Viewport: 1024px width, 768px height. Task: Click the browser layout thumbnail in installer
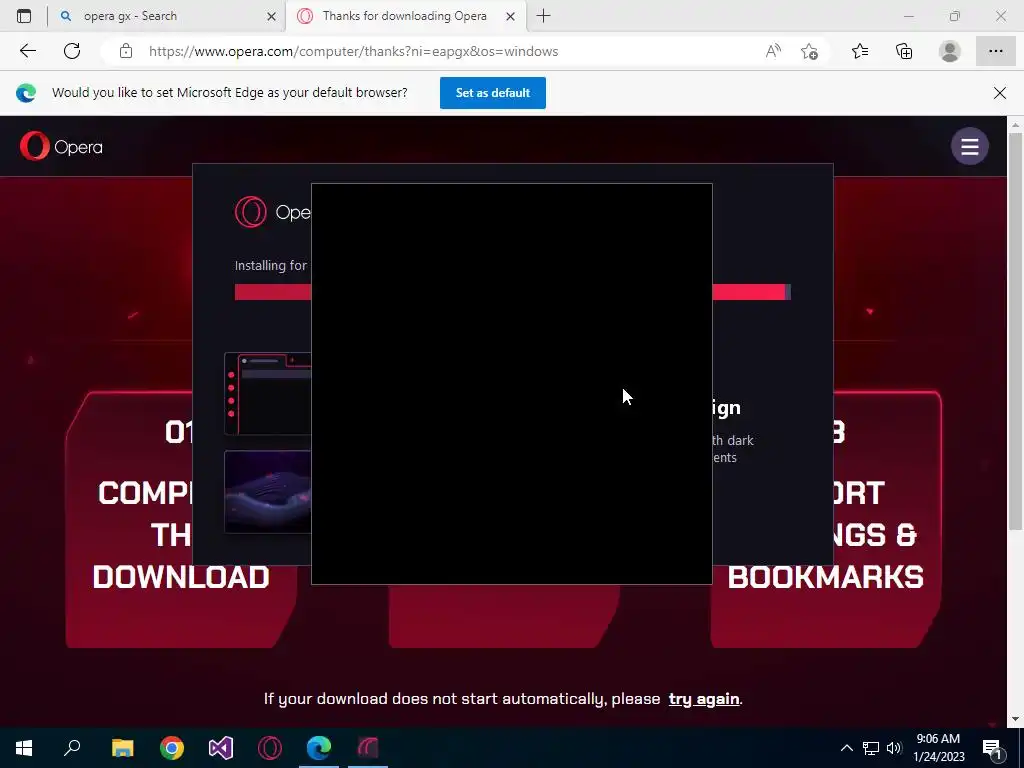point(268,394)
